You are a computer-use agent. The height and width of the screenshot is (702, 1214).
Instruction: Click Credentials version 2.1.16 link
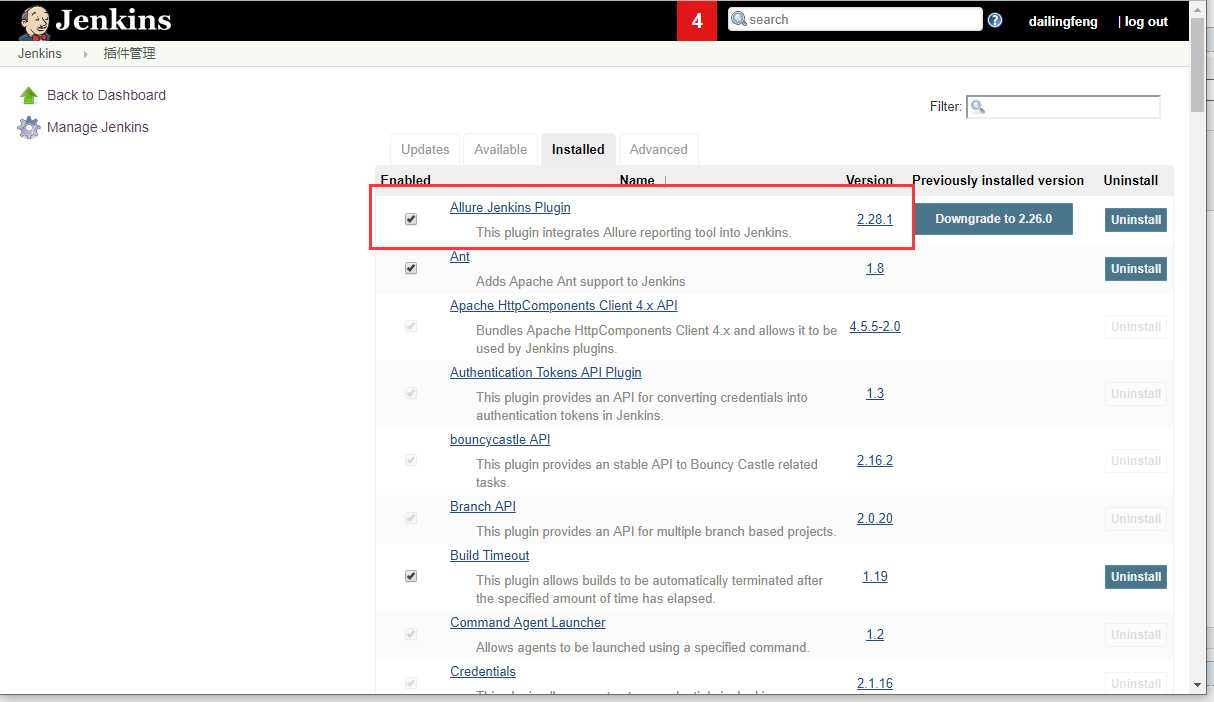click(x=875, y=683)
